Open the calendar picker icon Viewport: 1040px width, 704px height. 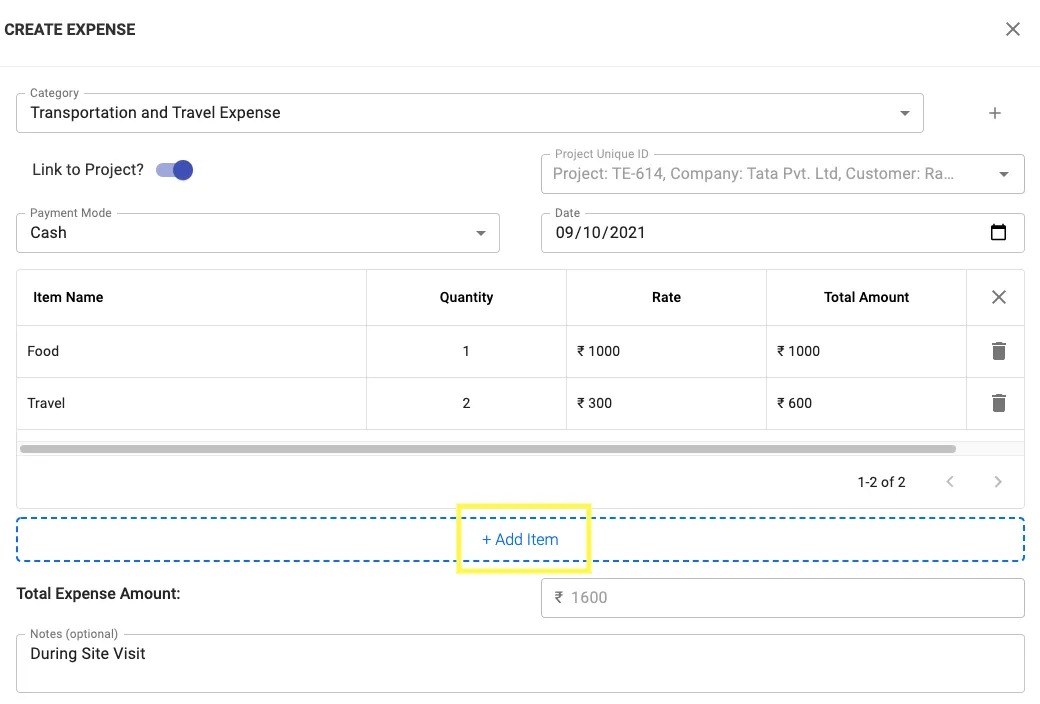pyautogui.click(x=998, y=233)
